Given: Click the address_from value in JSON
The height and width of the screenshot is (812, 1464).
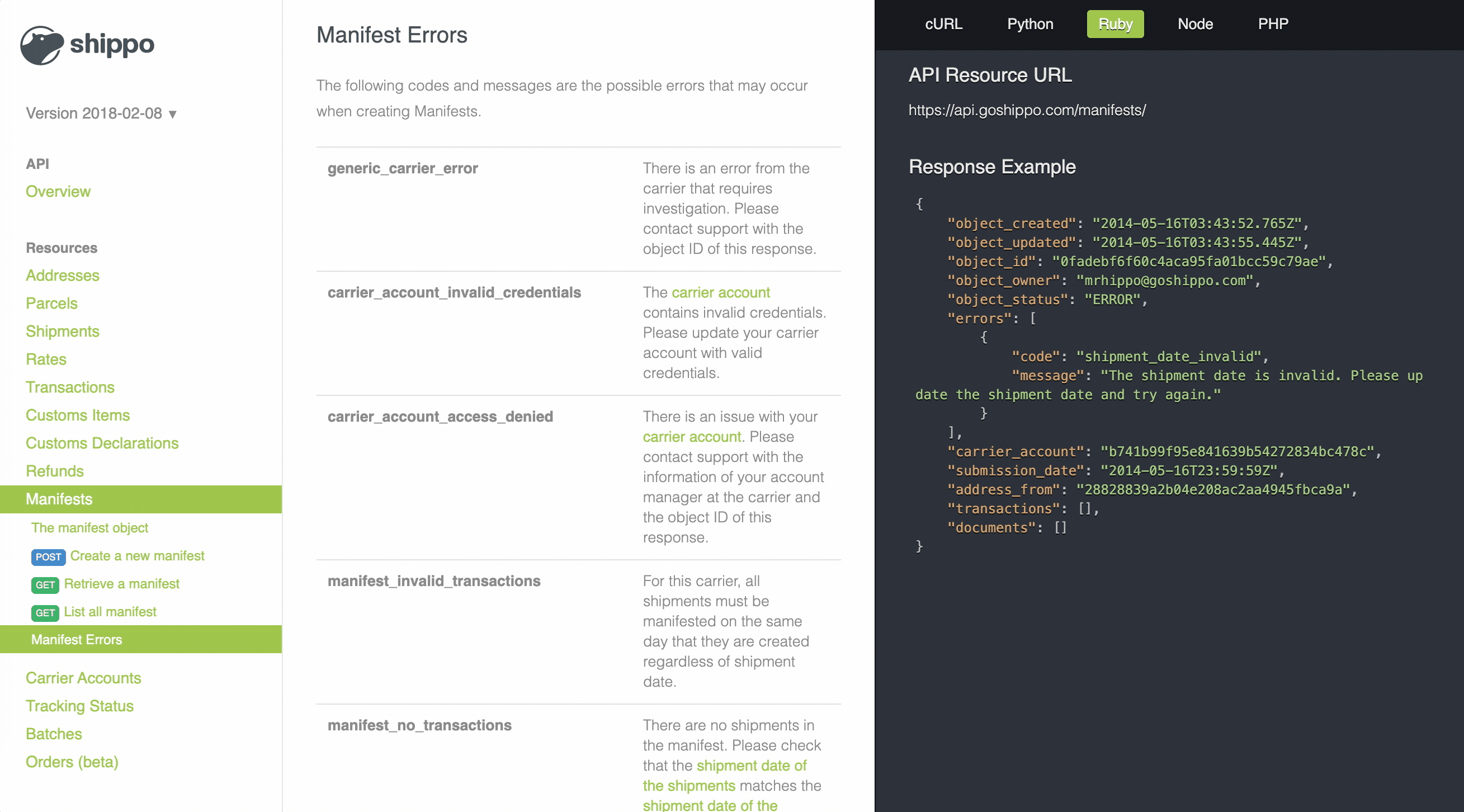Looking at the screenshot, I should tap(1213, 490).
